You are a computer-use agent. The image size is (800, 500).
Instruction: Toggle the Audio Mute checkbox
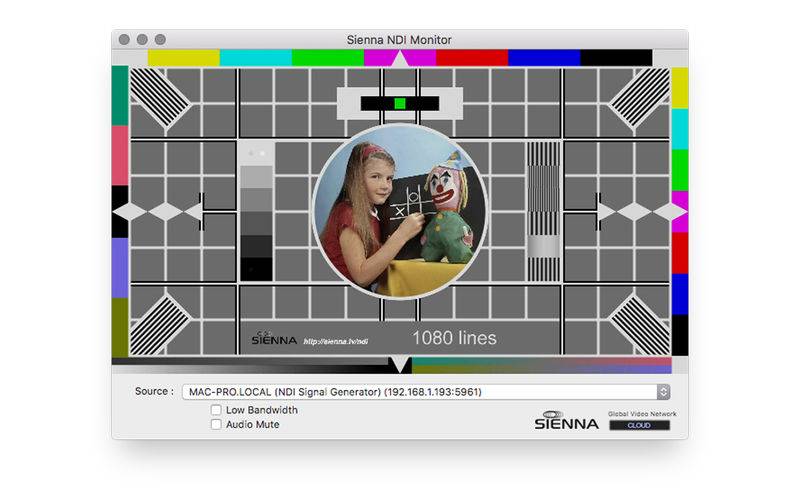[216, 424]
